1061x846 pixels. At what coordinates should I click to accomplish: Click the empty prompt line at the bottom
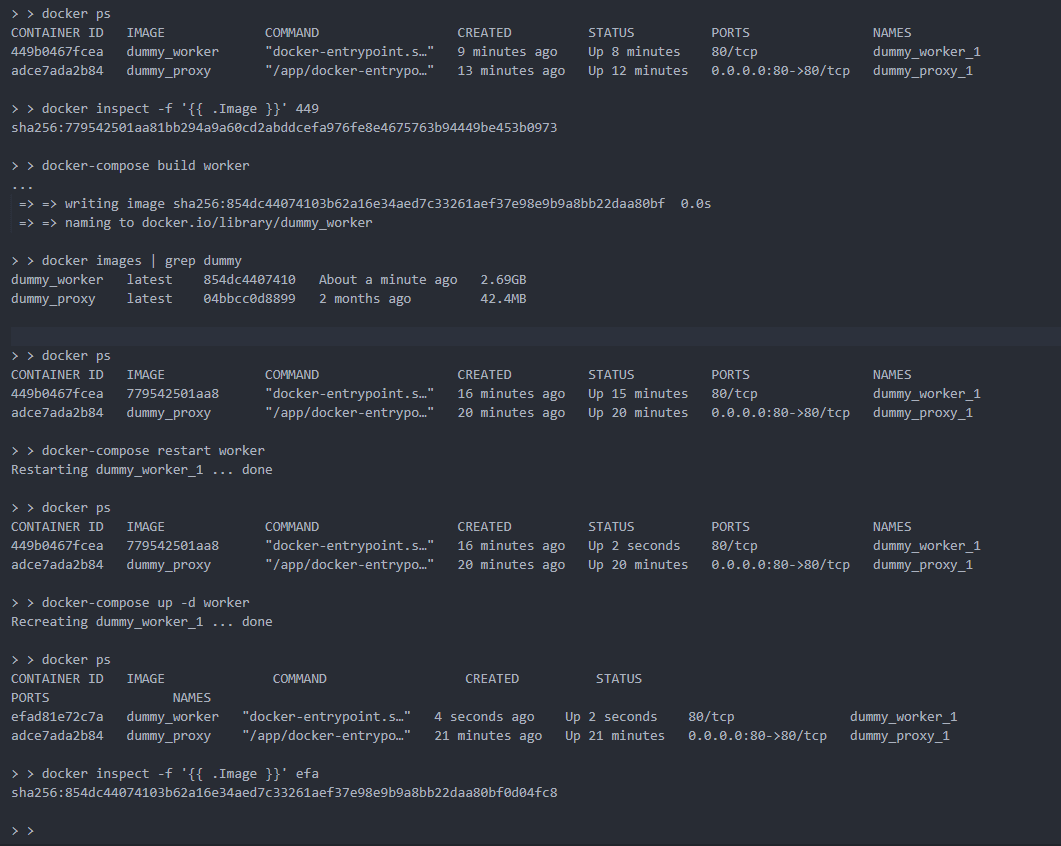coord(22,829)
